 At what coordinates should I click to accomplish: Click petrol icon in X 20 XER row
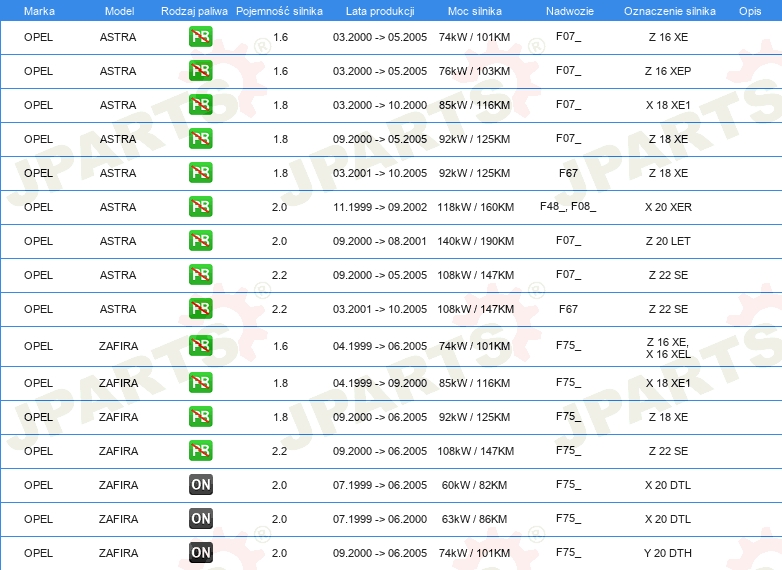pos(200,206)
